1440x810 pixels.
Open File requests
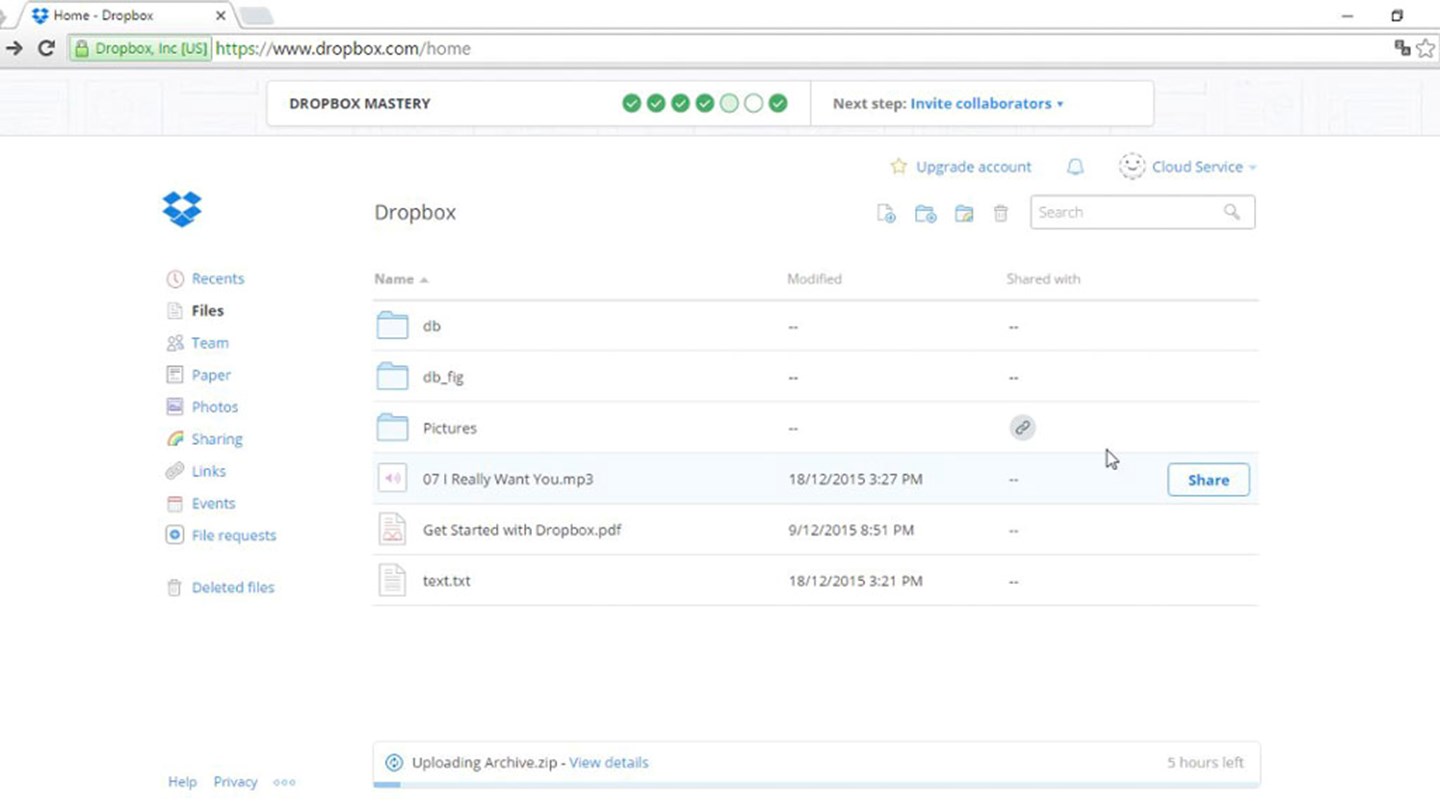[x=233, y=535]
